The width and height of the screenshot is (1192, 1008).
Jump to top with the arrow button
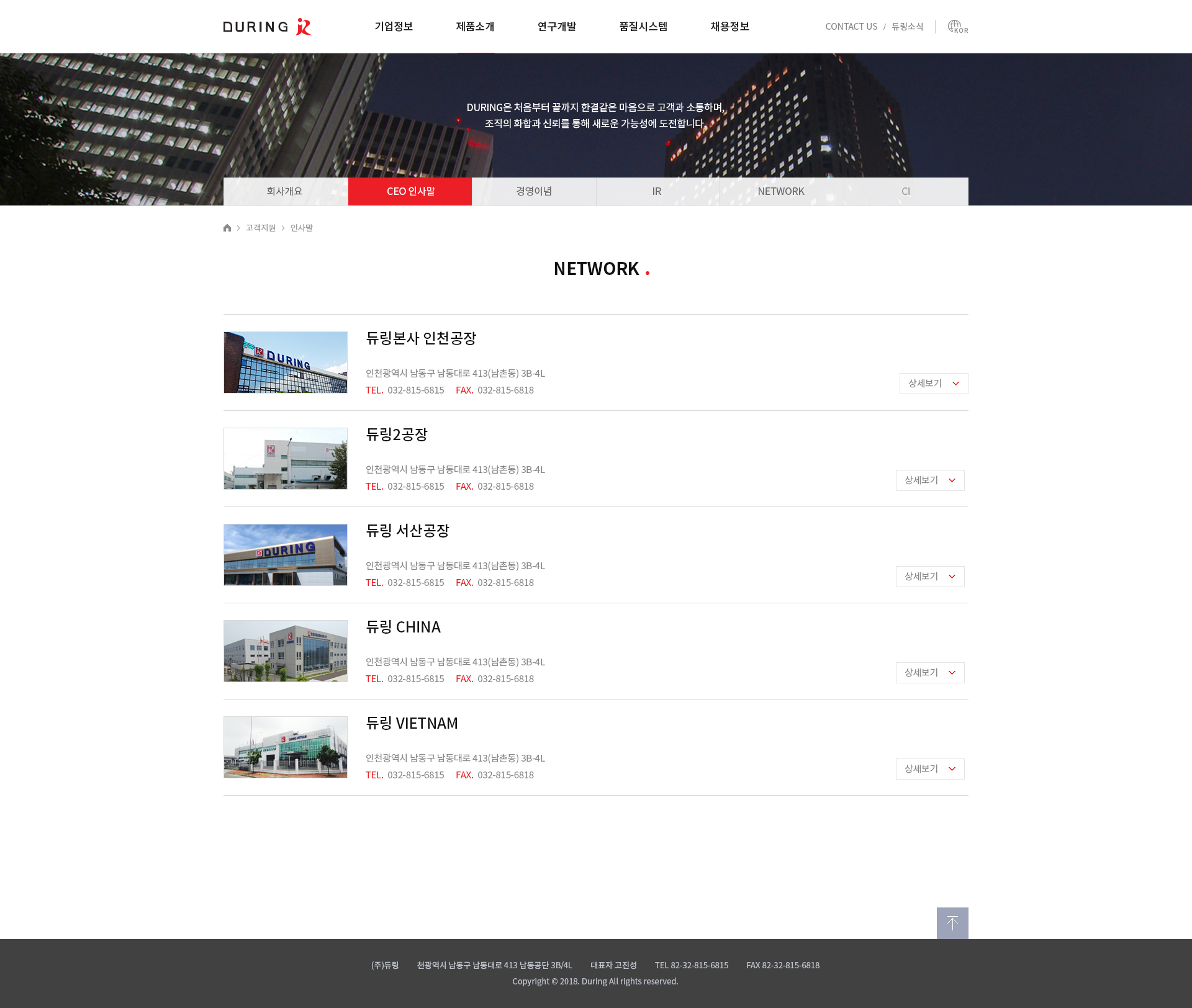click(952, 923)
